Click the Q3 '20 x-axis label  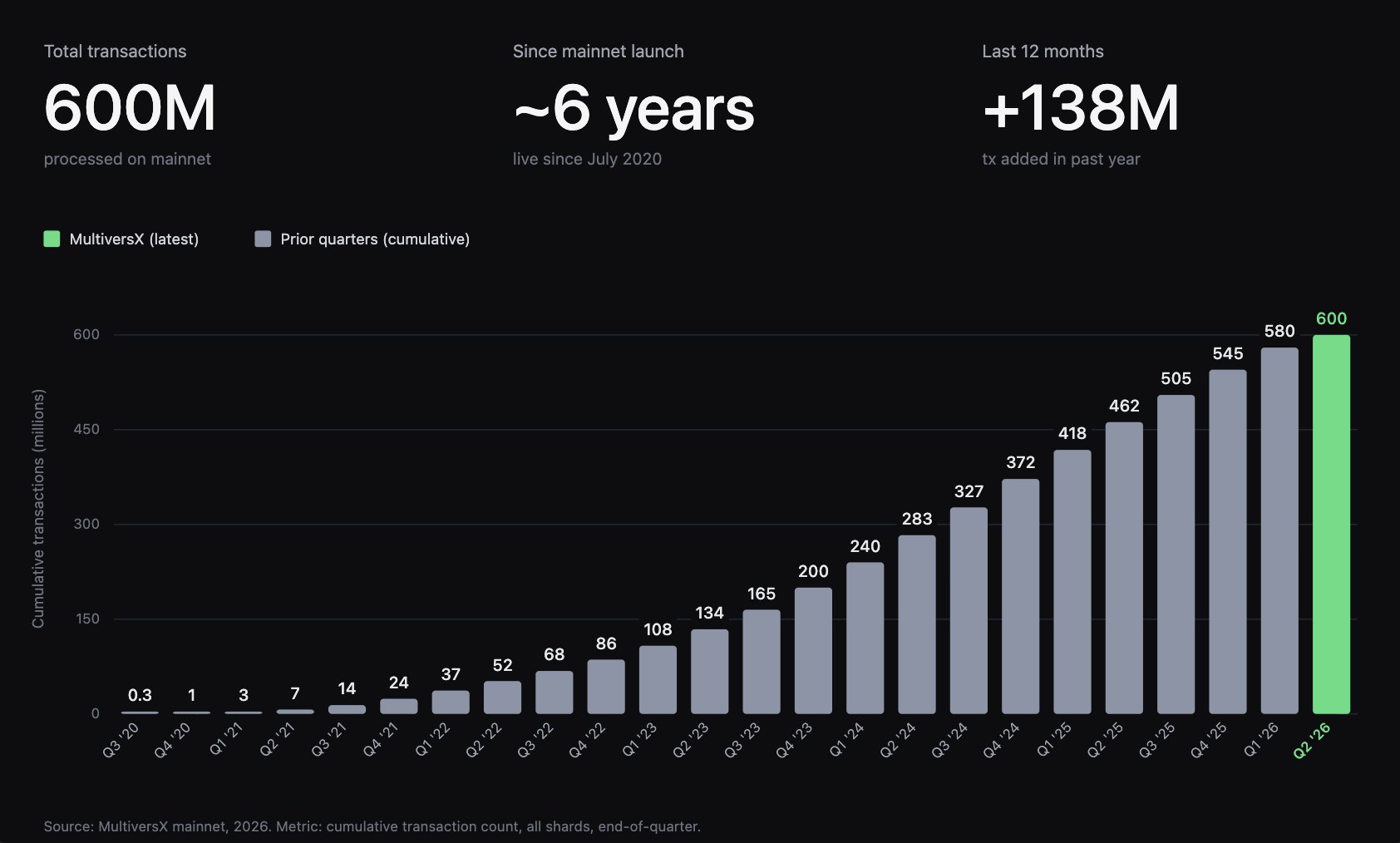[x=121, y=740]
